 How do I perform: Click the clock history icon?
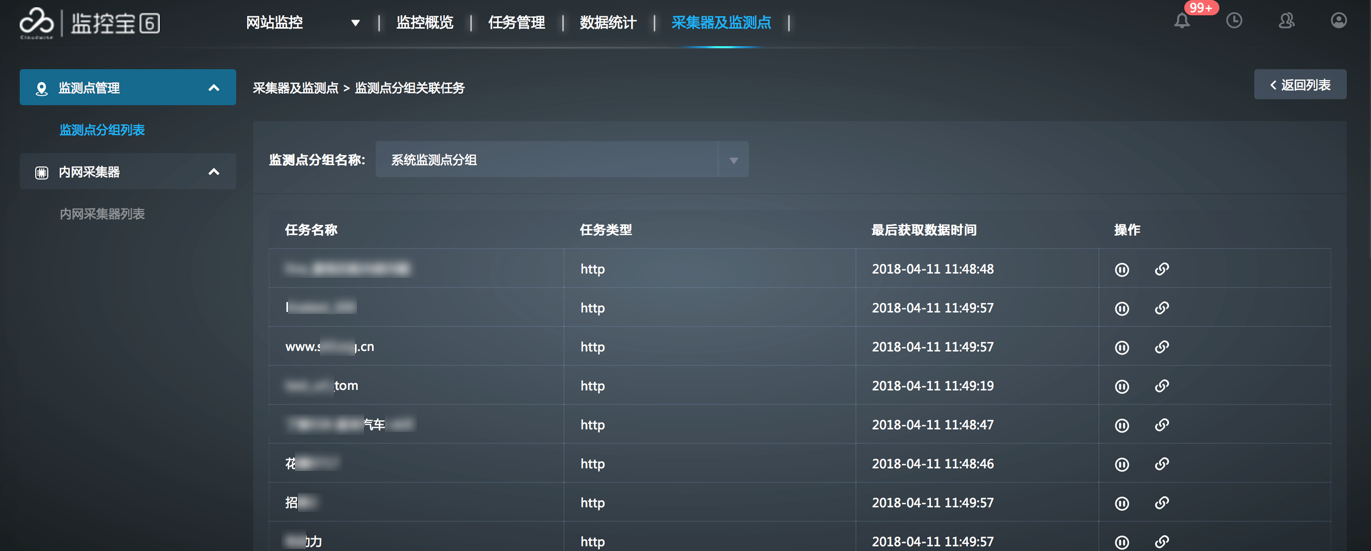[1234, 20]
